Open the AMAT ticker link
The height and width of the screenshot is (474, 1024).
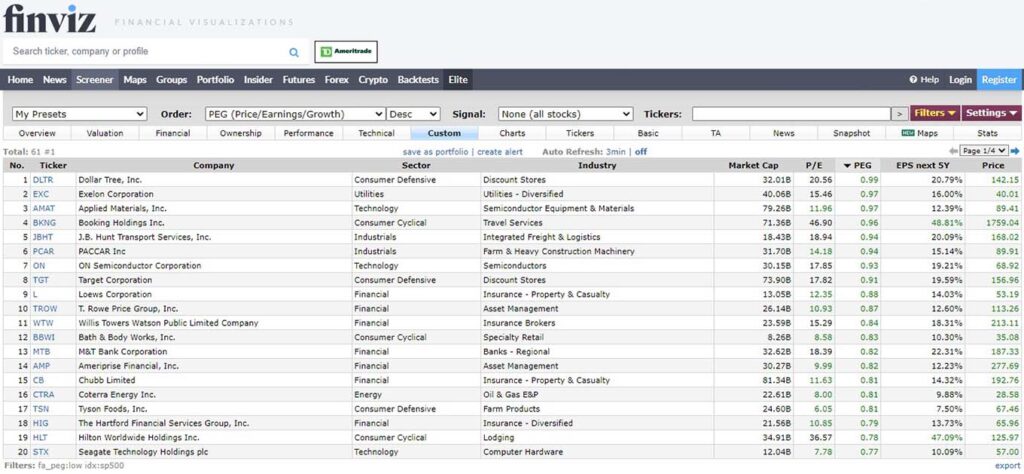[x=44, y=208]
